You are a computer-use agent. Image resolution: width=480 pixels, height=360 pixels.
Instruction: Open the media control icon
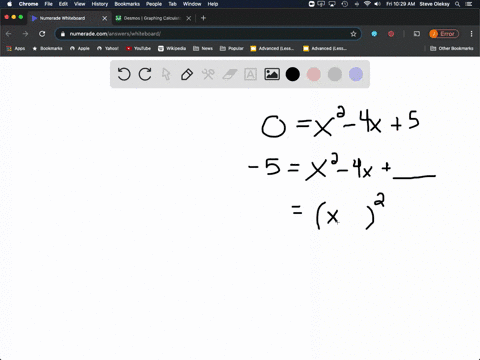(x=417, y=34)
